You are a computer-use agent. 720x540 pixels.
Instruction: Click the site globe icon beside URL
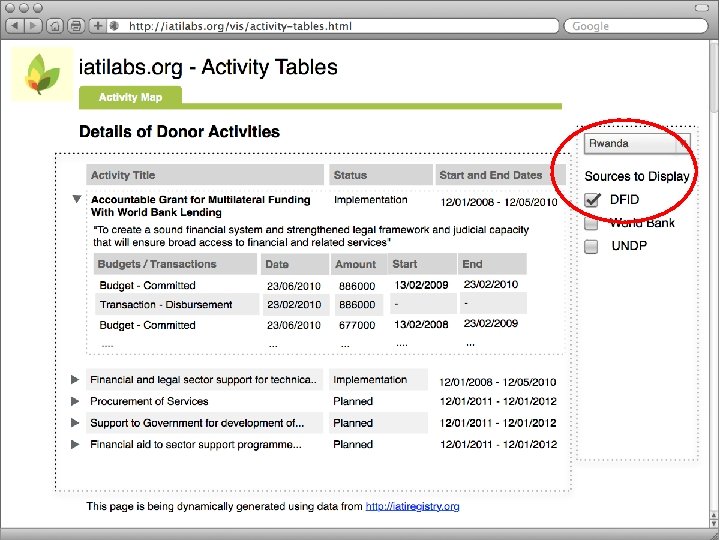114,26
